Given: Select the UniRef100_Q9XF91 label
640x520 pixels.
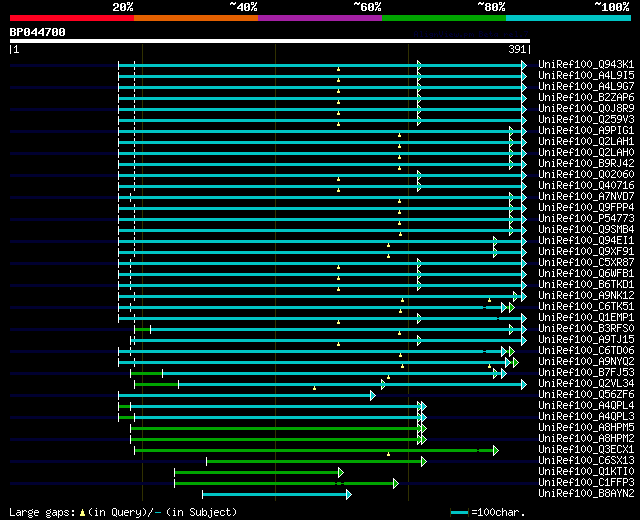Looking at the screenshot, I should (x=586, y=251).
